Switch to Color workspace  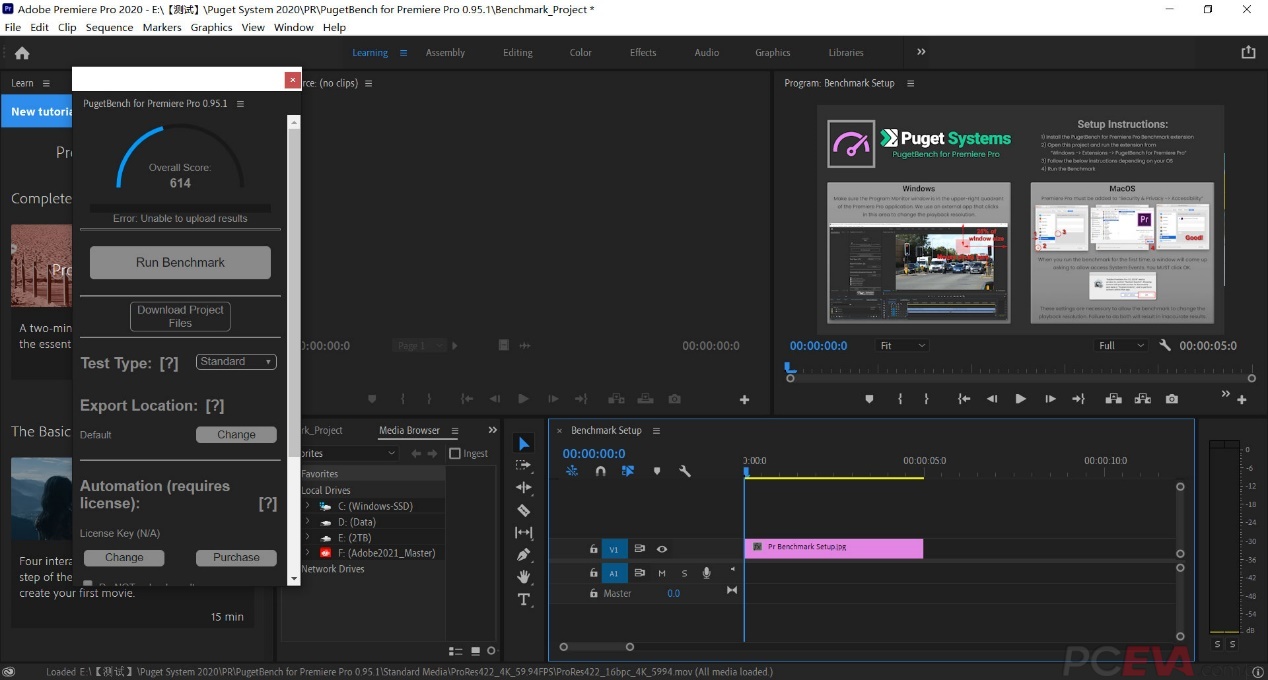(x=580, y=53)
